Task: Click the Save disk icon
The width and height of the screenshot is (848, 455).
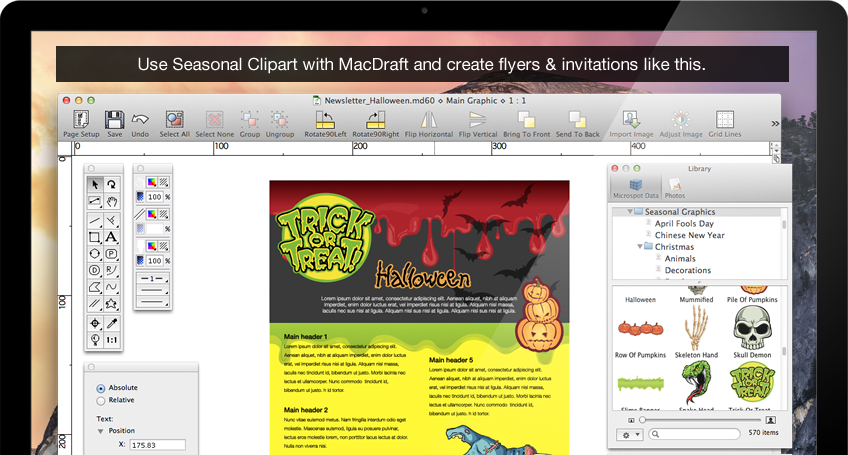Action: pos(114,120)
